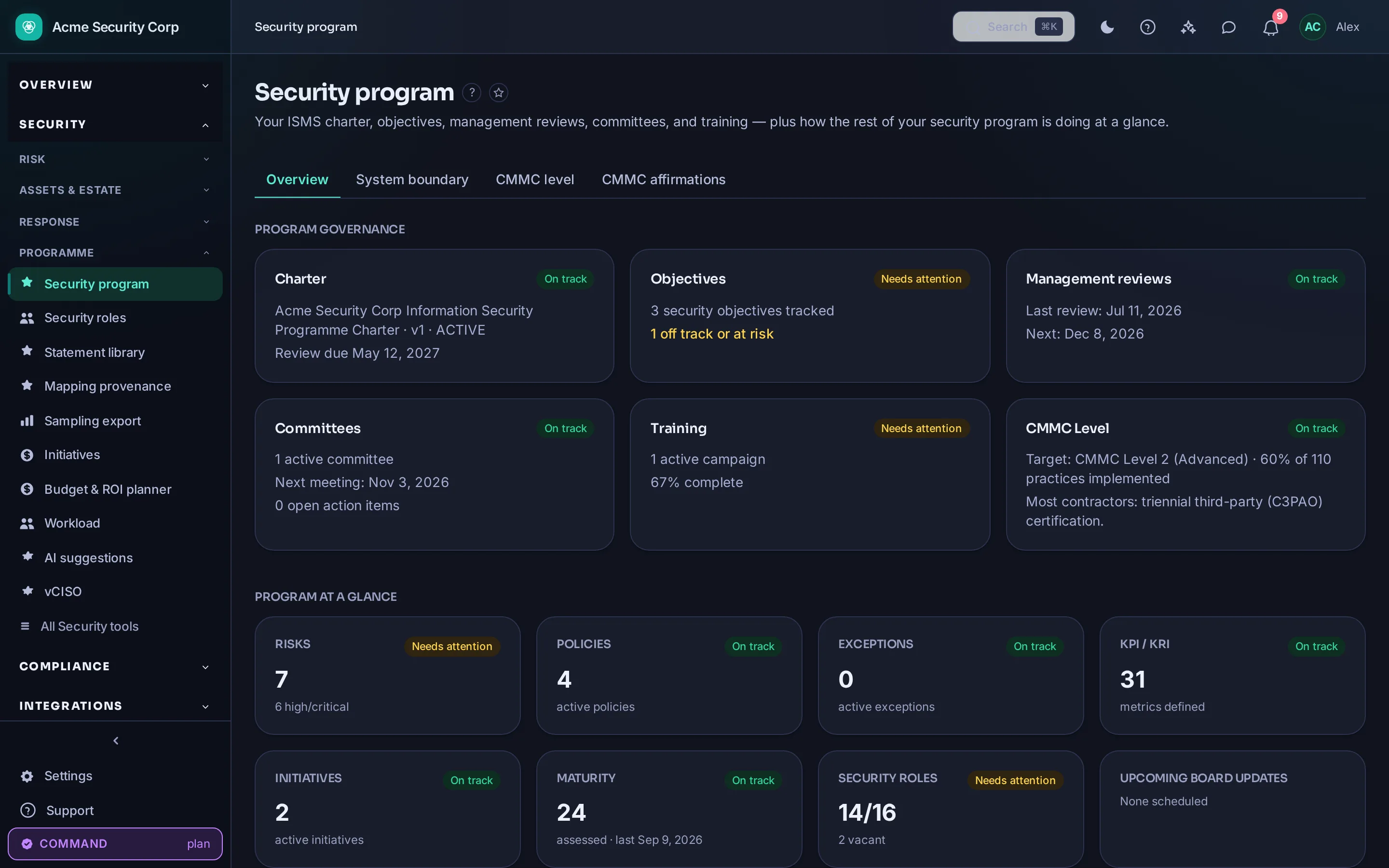Image resolution: width=1389 pixels, height=868 pixels.
Task: Click the AI suggestions sparkle icon
Action: coord(27,557)
